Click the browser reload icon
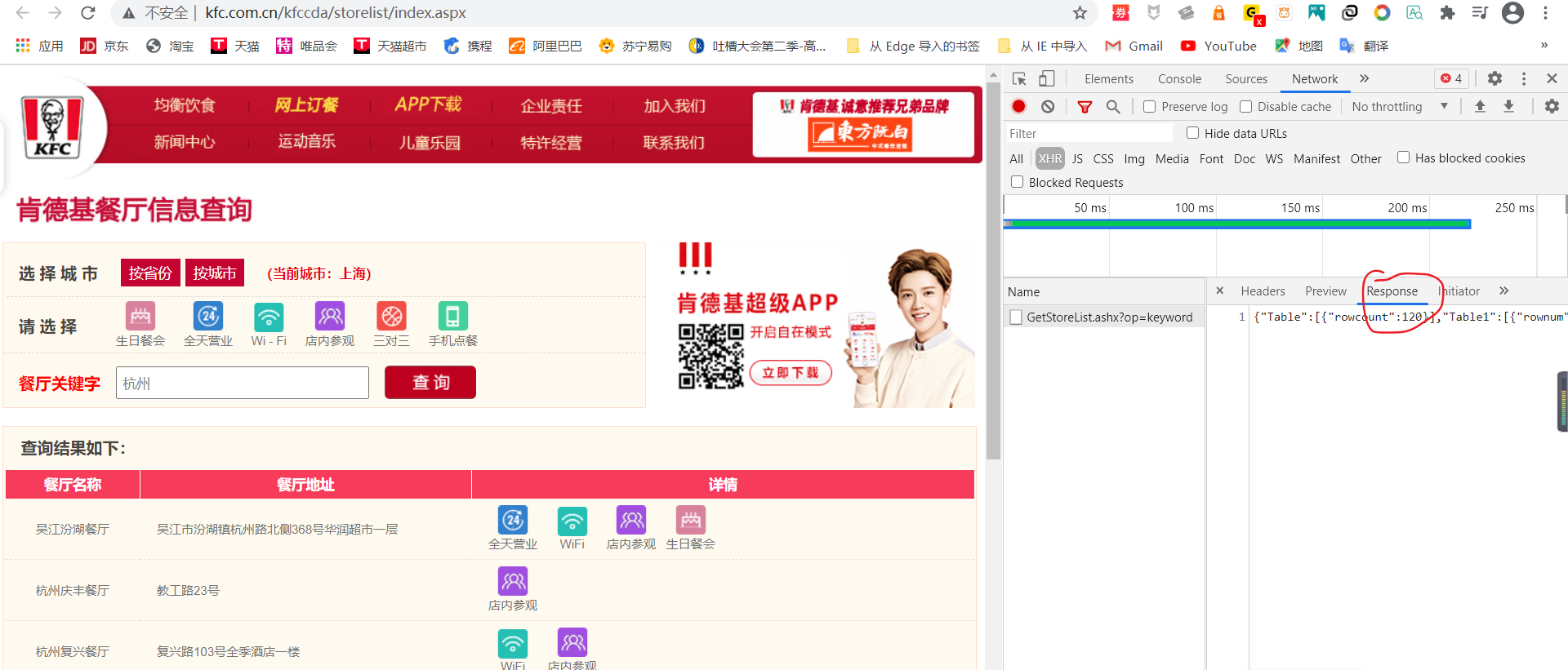The height and width of the screenshot is (670, 1568). (87, 13)
